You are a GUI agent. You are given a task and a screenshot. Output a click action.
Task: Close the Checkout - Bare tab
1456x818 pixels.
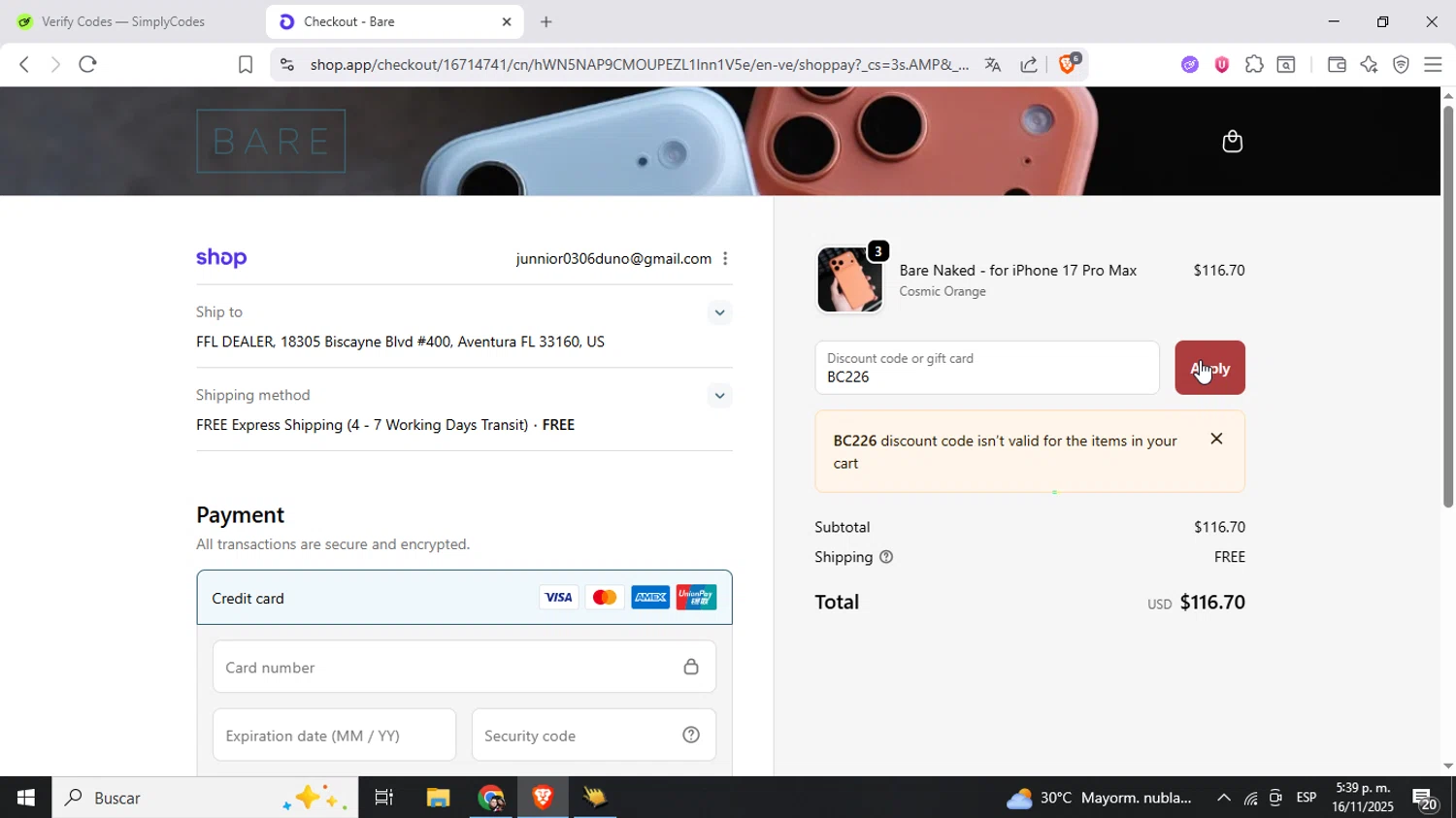pos(507,21)
